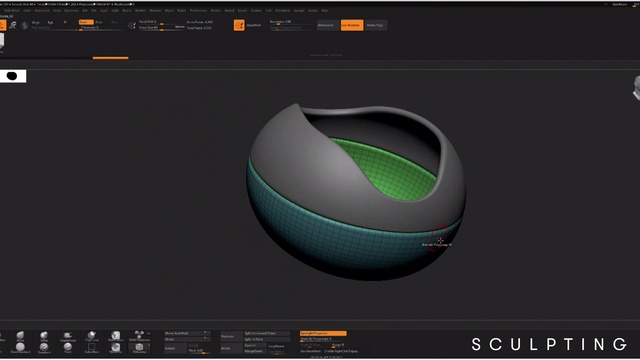The image size is (640, 360).
Task: Click the orange DynaMesh icon
Action: [239, 25]
